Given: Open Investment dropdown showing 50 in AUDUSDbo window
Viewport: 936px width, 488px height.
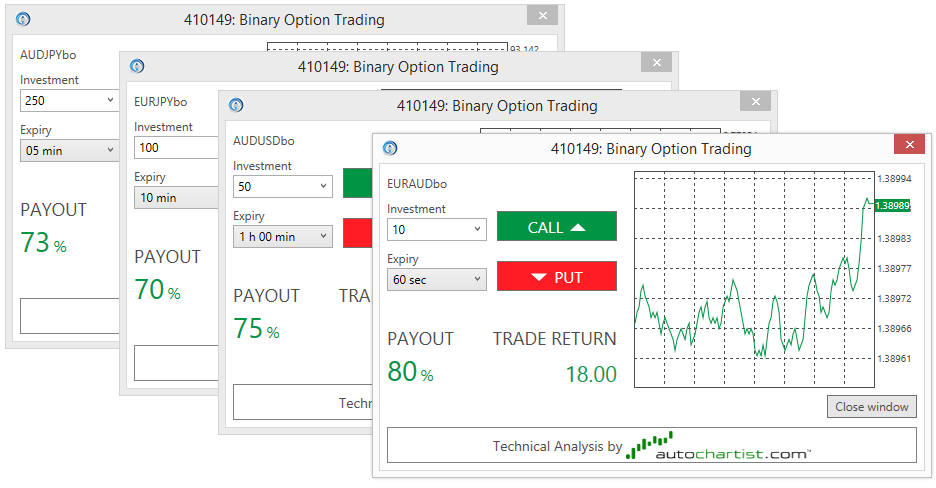Looking at the screenshot, I should click(282, 186).
